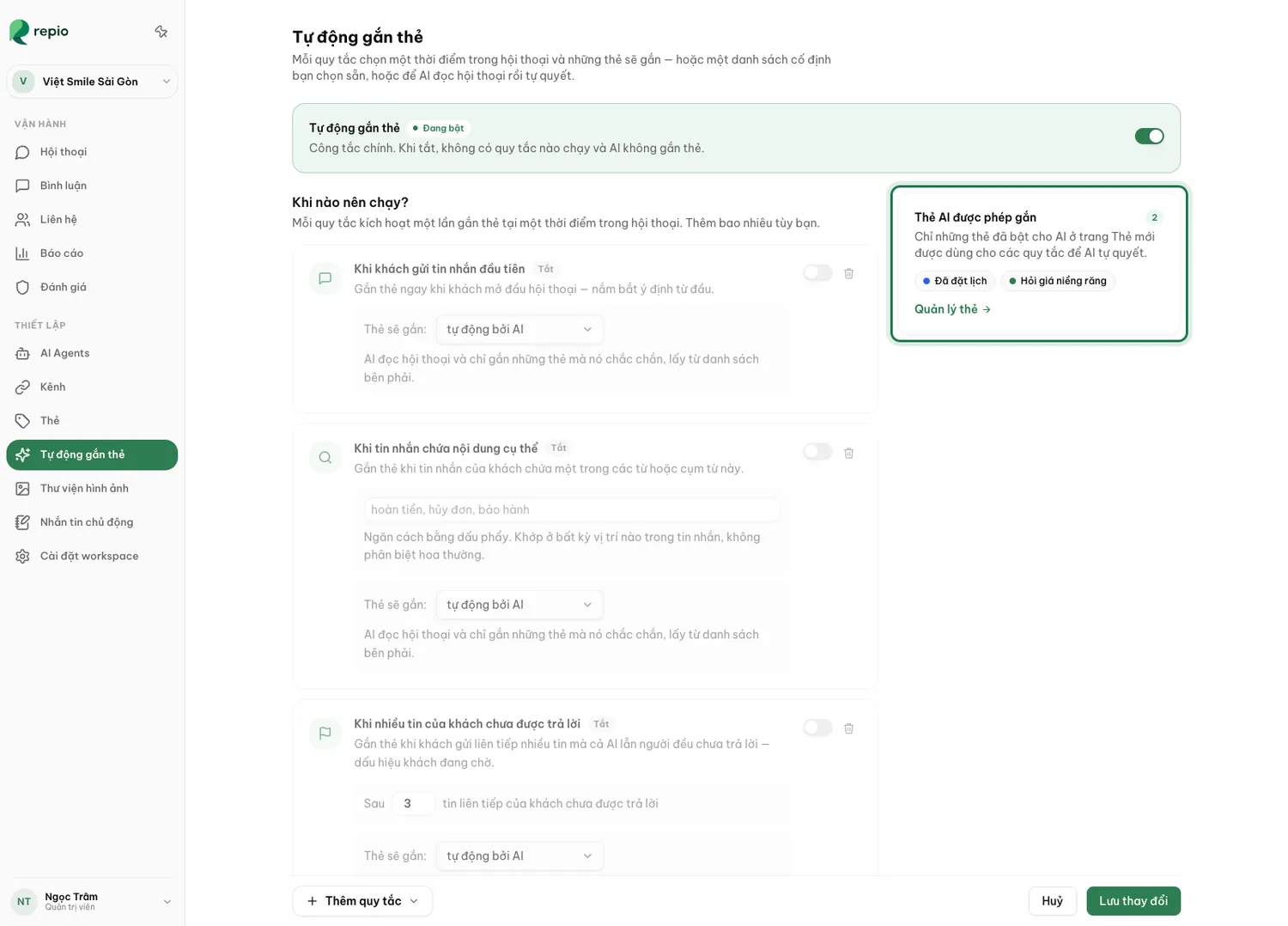This screenshot has height=926, width=1288.
Task: Click the Đánh giá shield icon
Action: [x=22, y=287]
